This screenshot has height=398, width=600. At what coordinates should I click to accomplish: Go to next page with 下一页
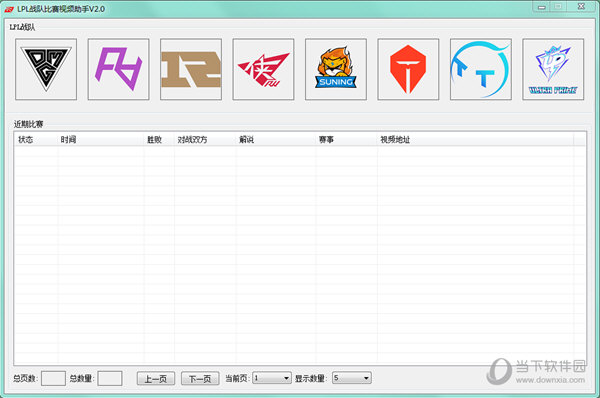200,378
